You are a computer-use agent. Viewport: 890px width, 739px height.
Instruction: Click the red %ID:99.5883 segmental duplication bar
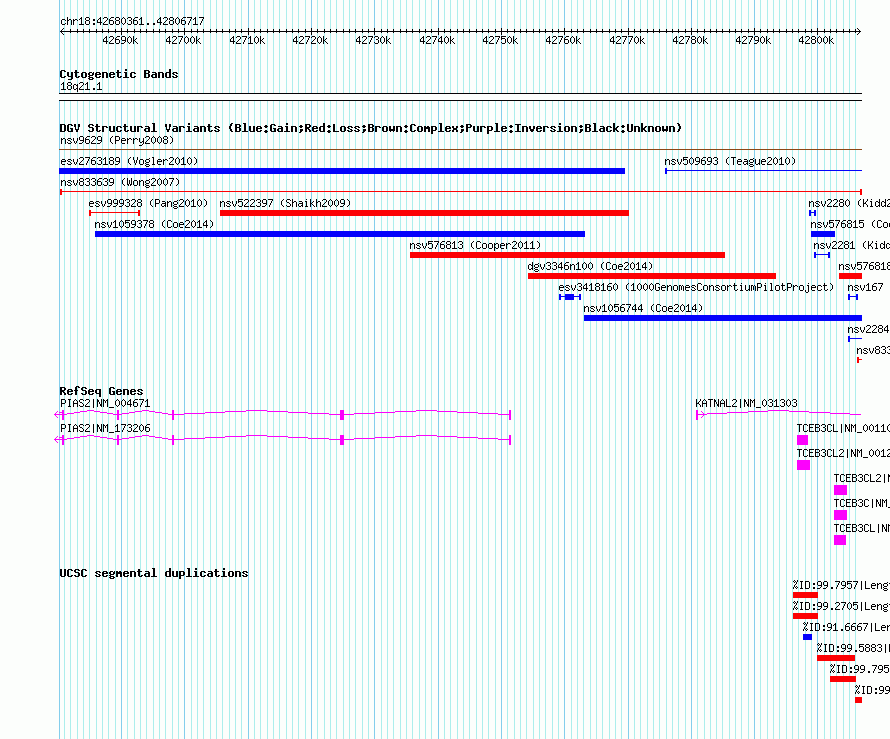pyautogui.click(x=836, y=658)
